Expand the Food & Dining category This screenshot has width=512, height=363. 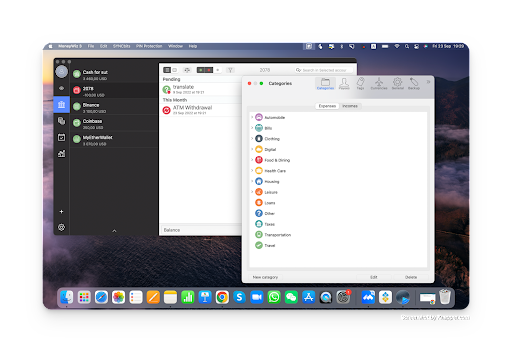[252, 160]
